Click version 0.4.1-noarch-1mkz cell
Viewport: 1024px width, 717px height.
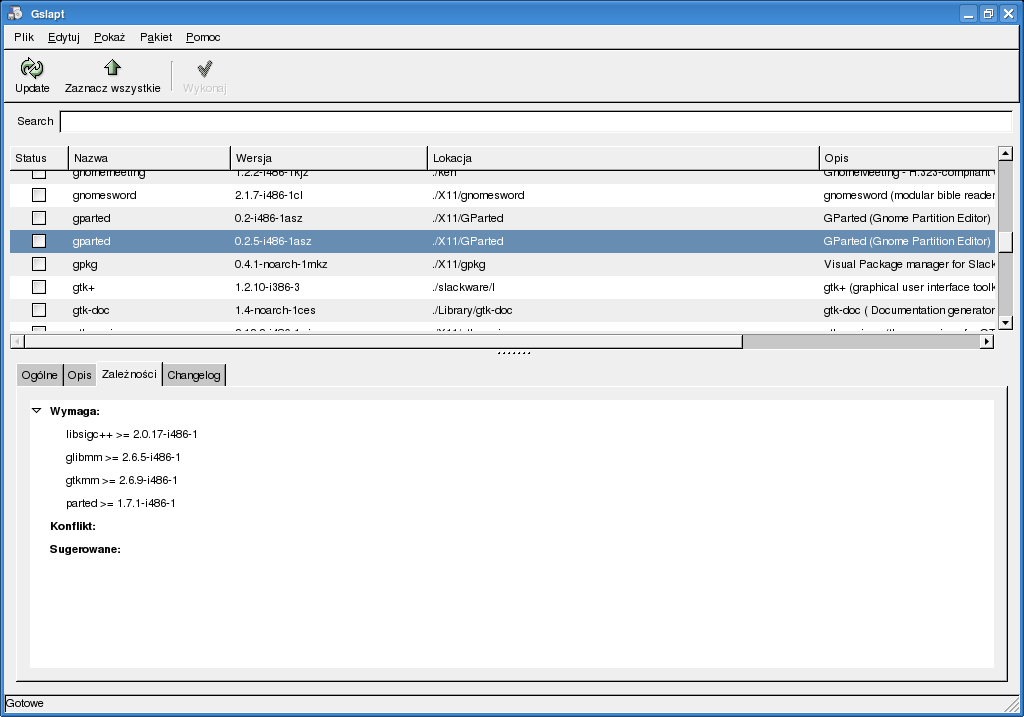[x=281, y=264]
